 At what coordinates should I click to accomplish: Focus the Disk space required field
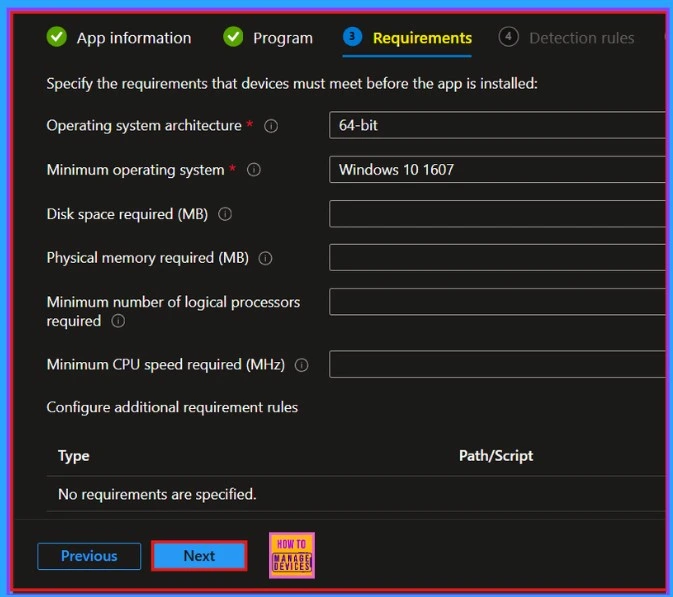pos(497,214)
